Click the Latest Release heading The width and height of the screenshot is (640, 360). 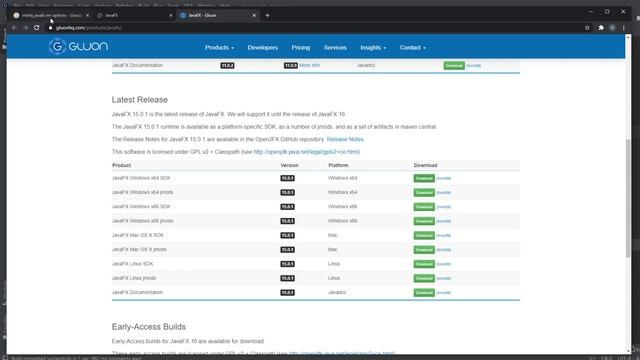140,100
